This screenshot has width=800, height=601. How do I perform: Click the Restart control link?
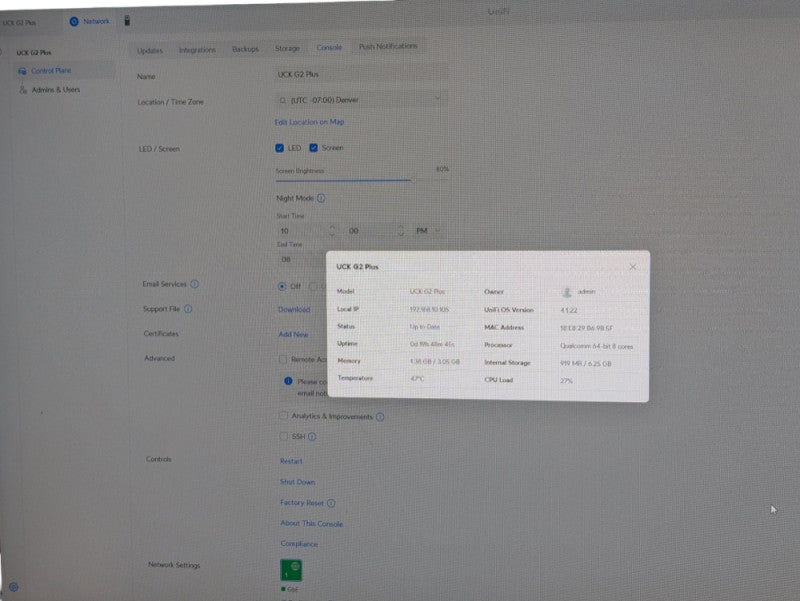pyautogui.click(x=291, y=461)
